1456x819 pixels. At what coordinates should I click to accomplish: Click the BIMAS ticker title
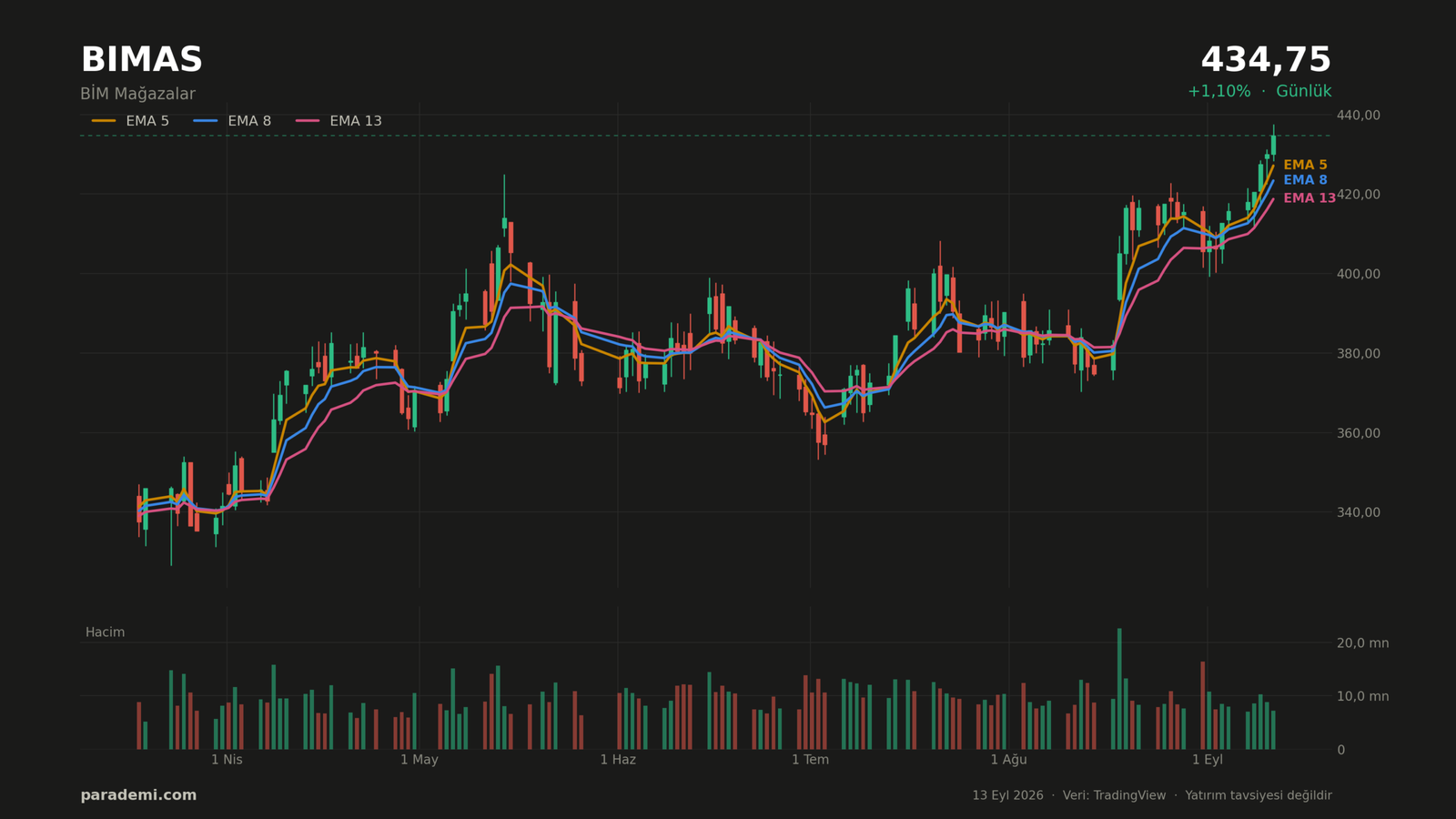click(x=141, y=61)
